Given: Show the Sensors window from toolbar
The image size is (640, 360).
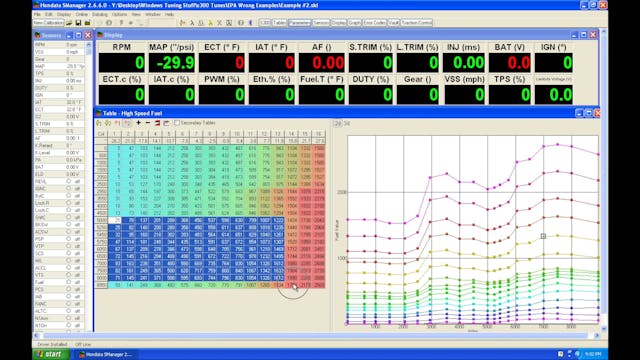Looking at the screenshot, I should (x=321, y=23).
